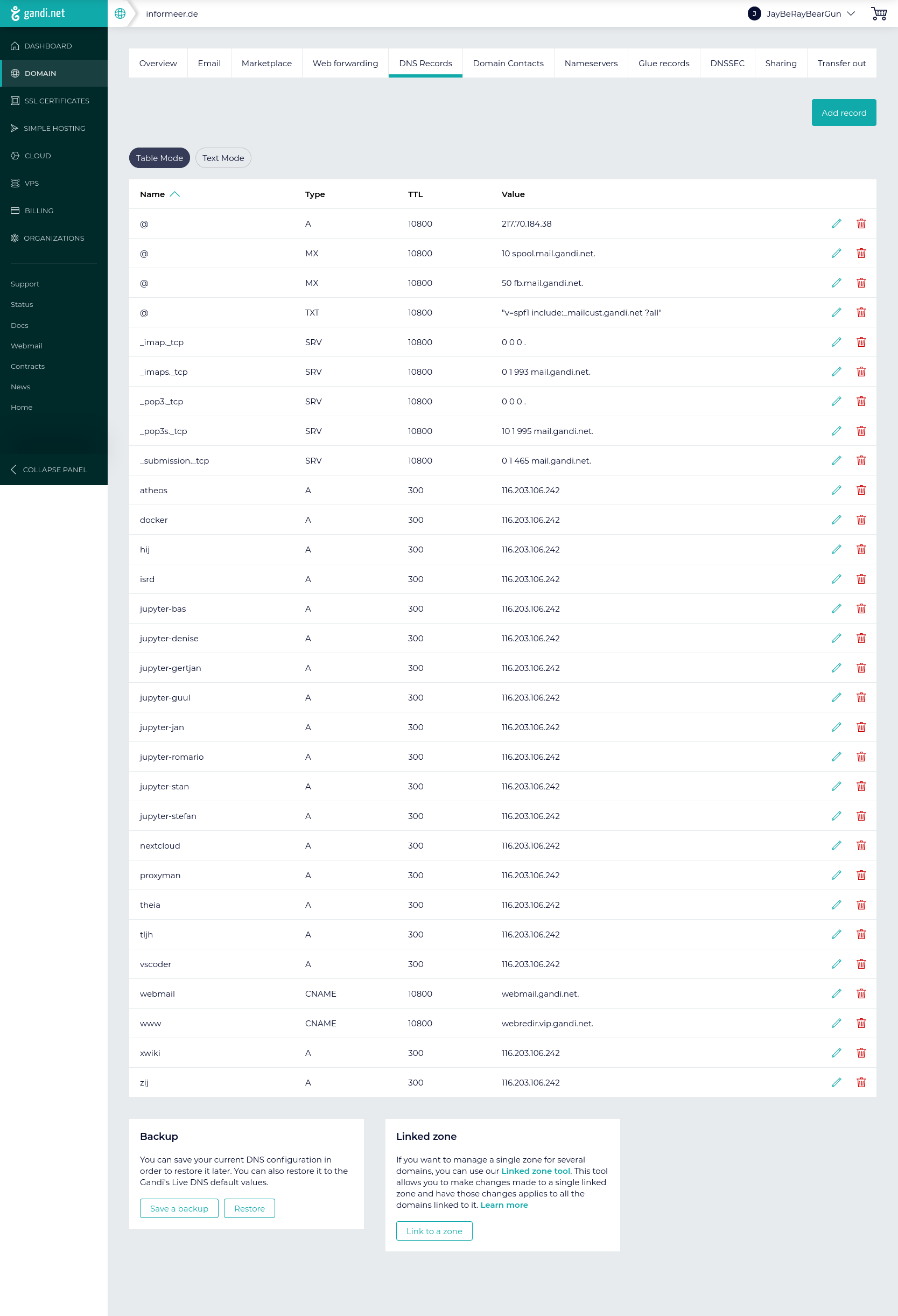The image size is (898, 1316).
Task: Collapse the left navigation panel
Action: pos(48,470)
